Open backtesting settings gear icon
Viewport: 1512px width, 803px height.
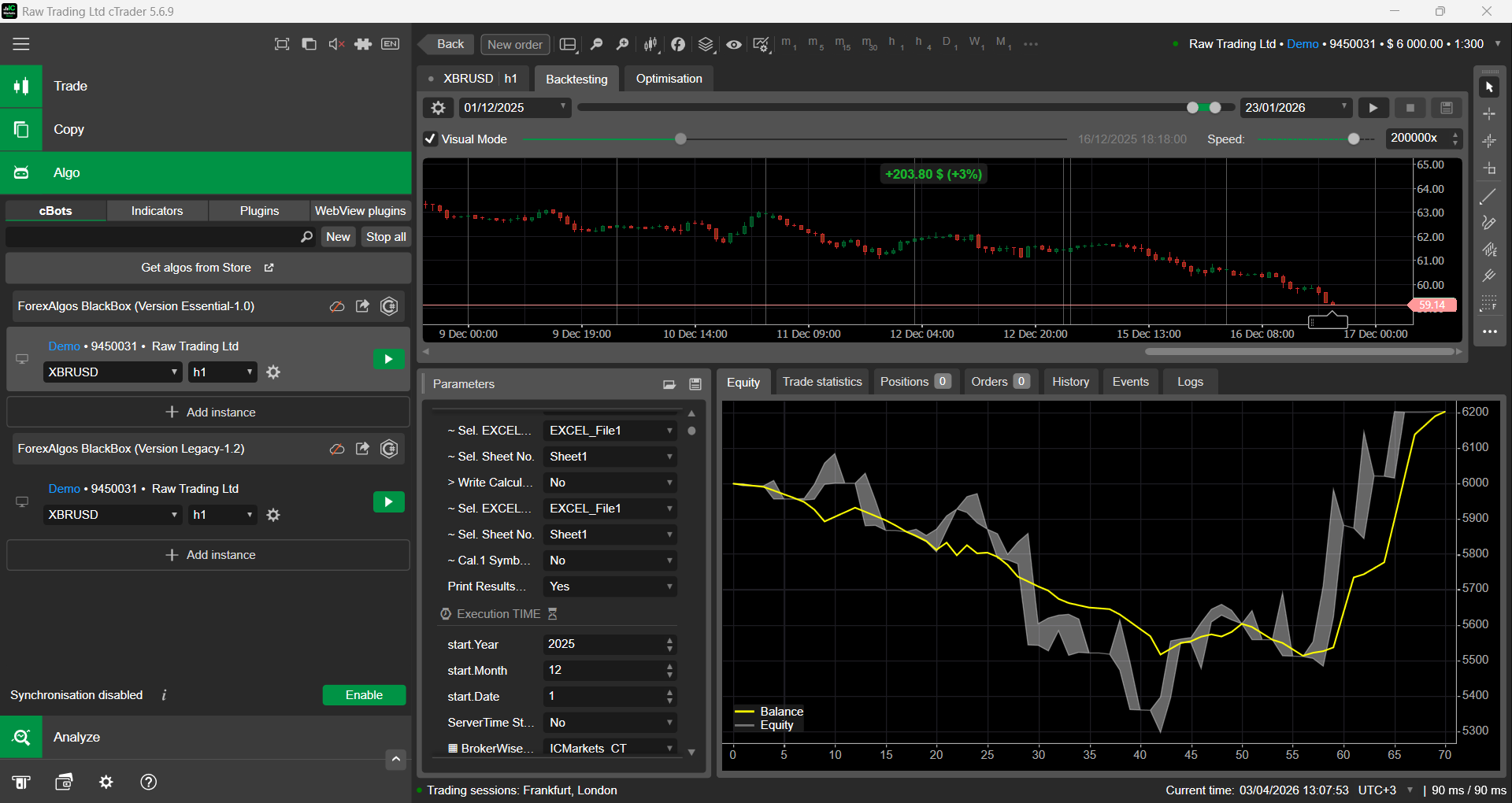point(439,108)
